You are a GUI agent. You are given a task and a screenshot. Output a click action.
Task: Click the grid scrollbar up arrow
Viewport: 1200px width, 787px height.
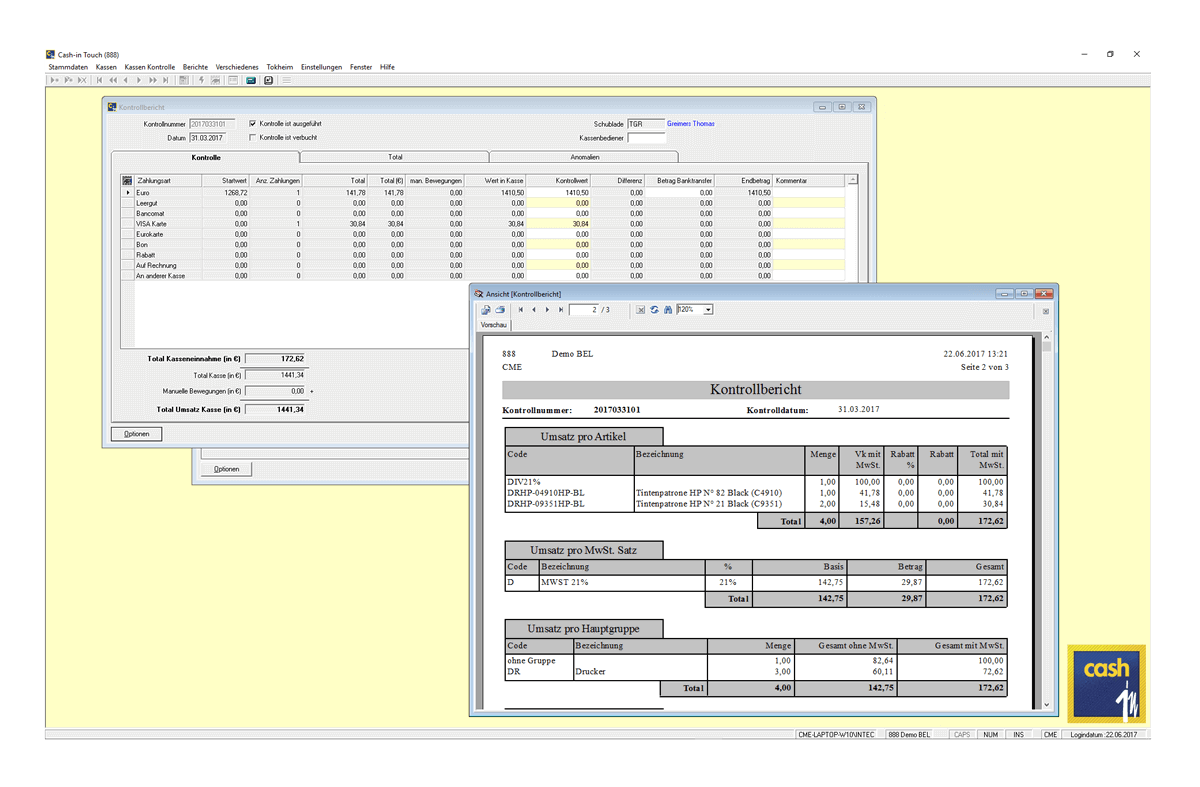pos(852,181)
